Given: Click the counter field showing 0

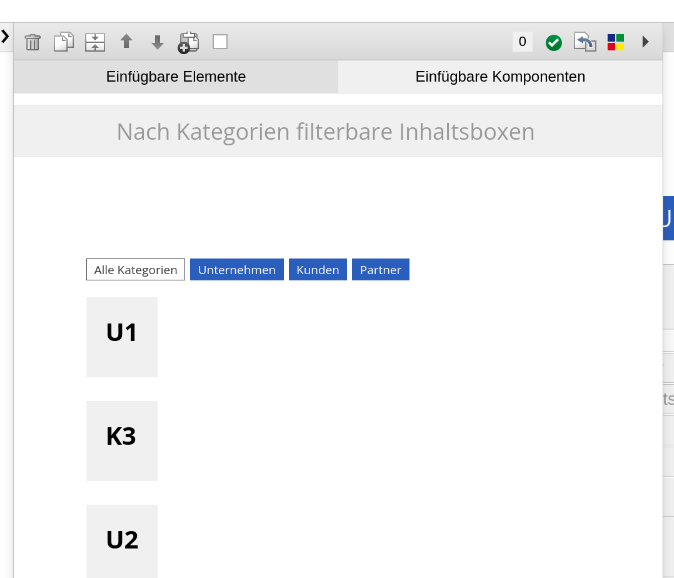Looking at the screenshot, I should pos(522,42).
